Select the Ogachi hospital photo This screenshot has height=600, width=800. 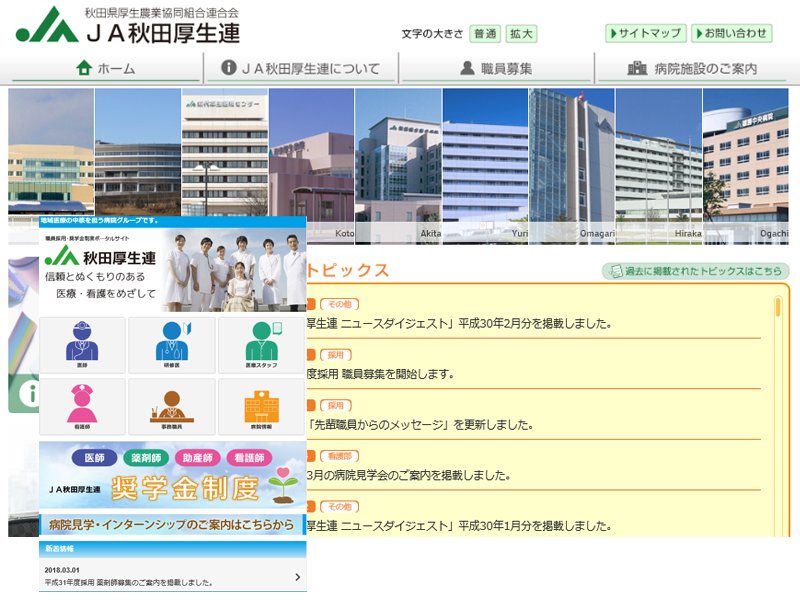(745, 166)
